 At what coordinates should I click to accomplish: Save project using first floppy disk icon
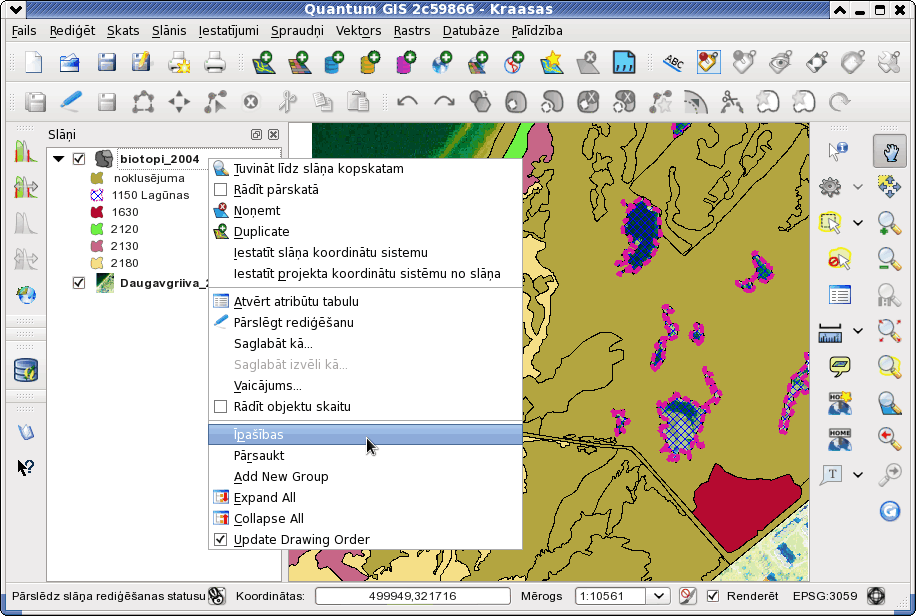point(106,63)
